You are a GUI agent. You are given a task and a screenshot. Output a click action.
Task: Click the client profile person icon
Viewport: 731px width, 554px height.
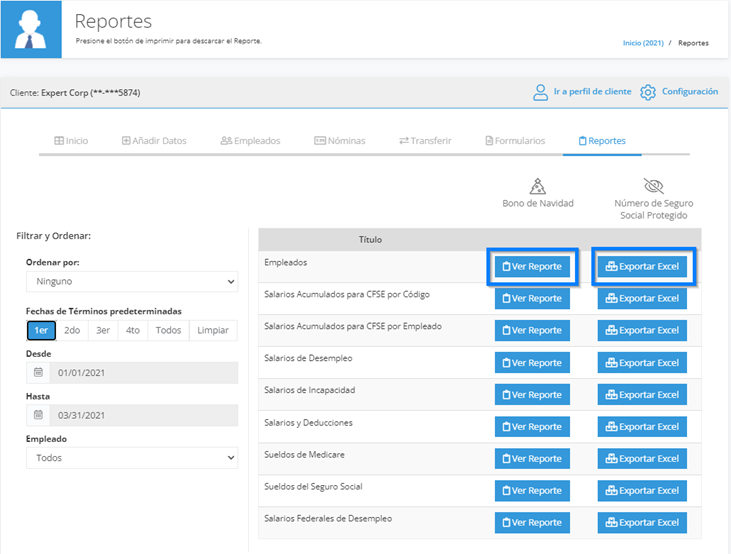coord(540,92)
